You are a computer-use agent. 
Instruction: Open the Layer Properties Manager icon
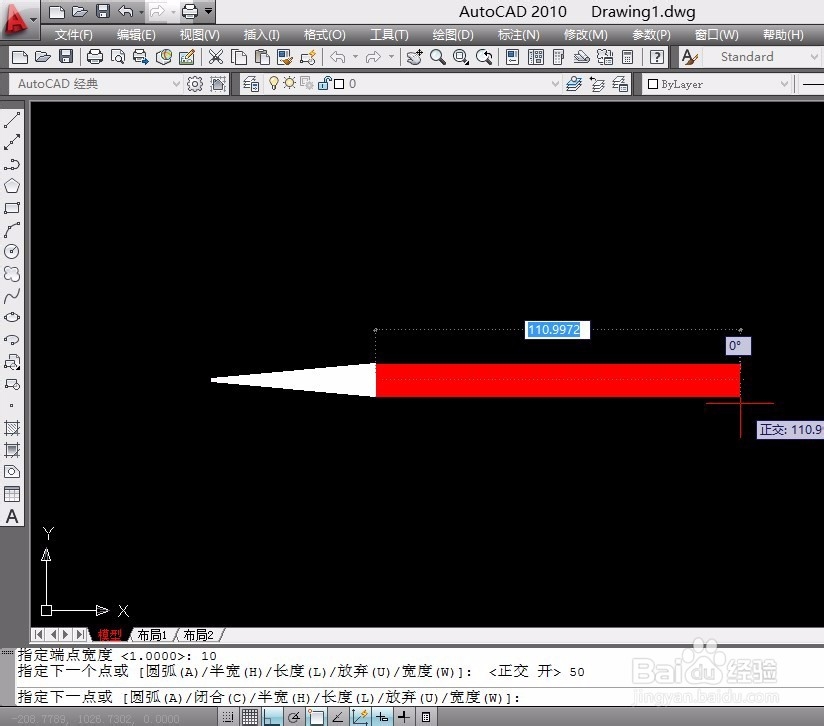click(251, 84)
